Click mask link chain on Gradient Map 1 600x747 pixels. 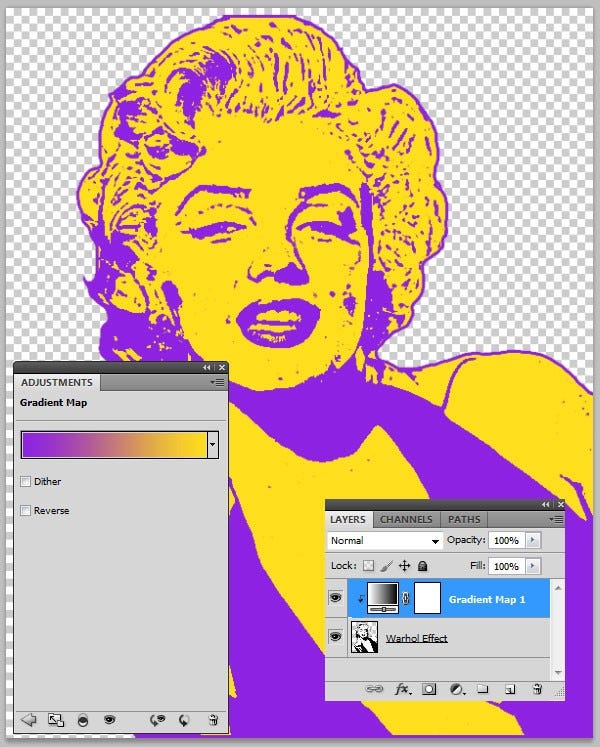406,598
